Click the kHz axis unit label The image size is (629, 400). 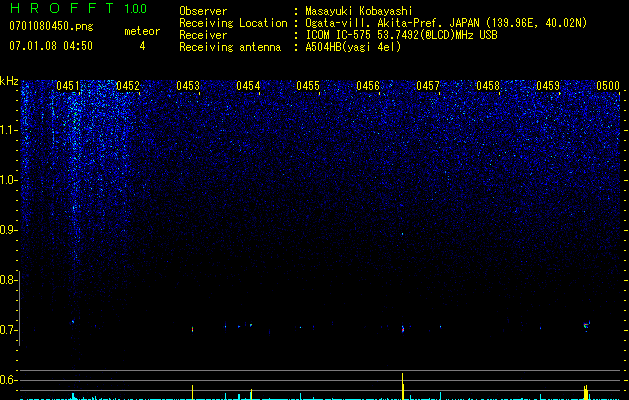click(9, 81)
